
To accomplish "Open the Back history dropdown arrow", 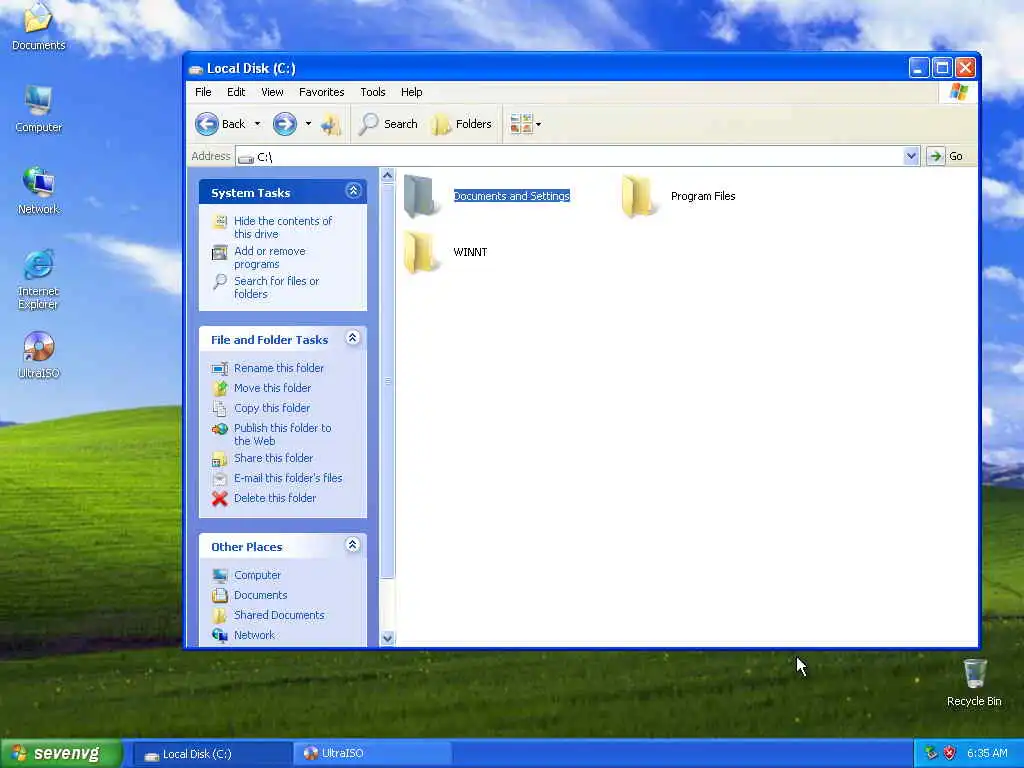I will (x=257, y=124).
